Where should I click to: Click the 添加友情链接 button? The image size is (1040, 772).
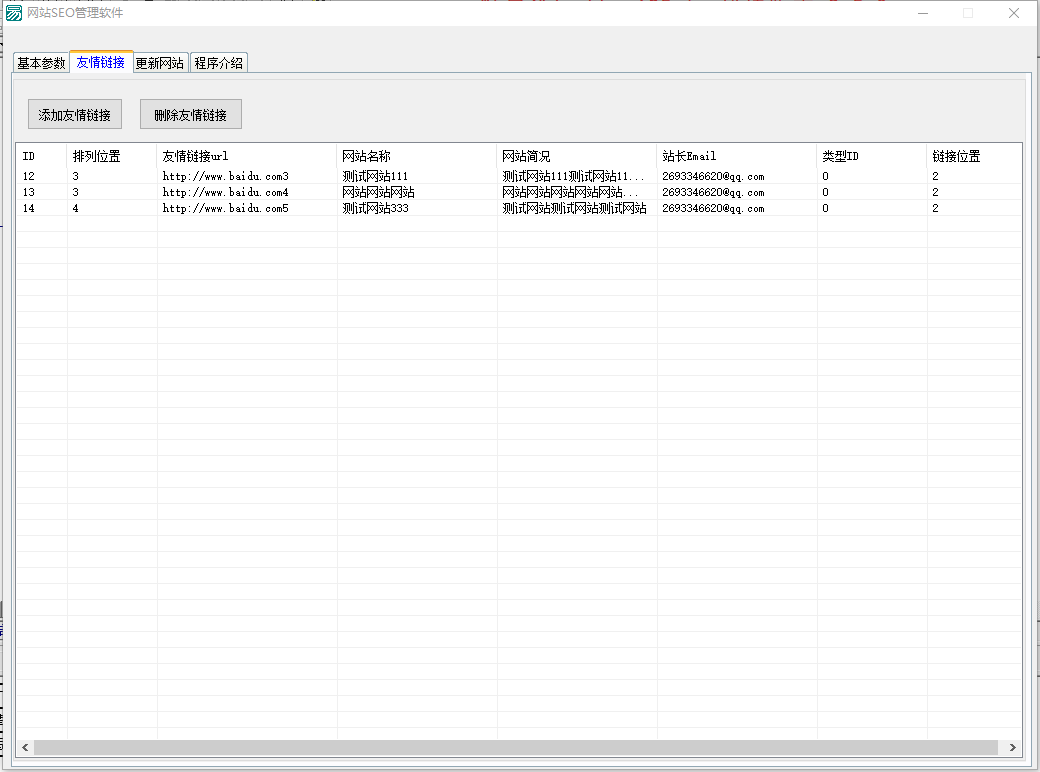coord(75,115)
